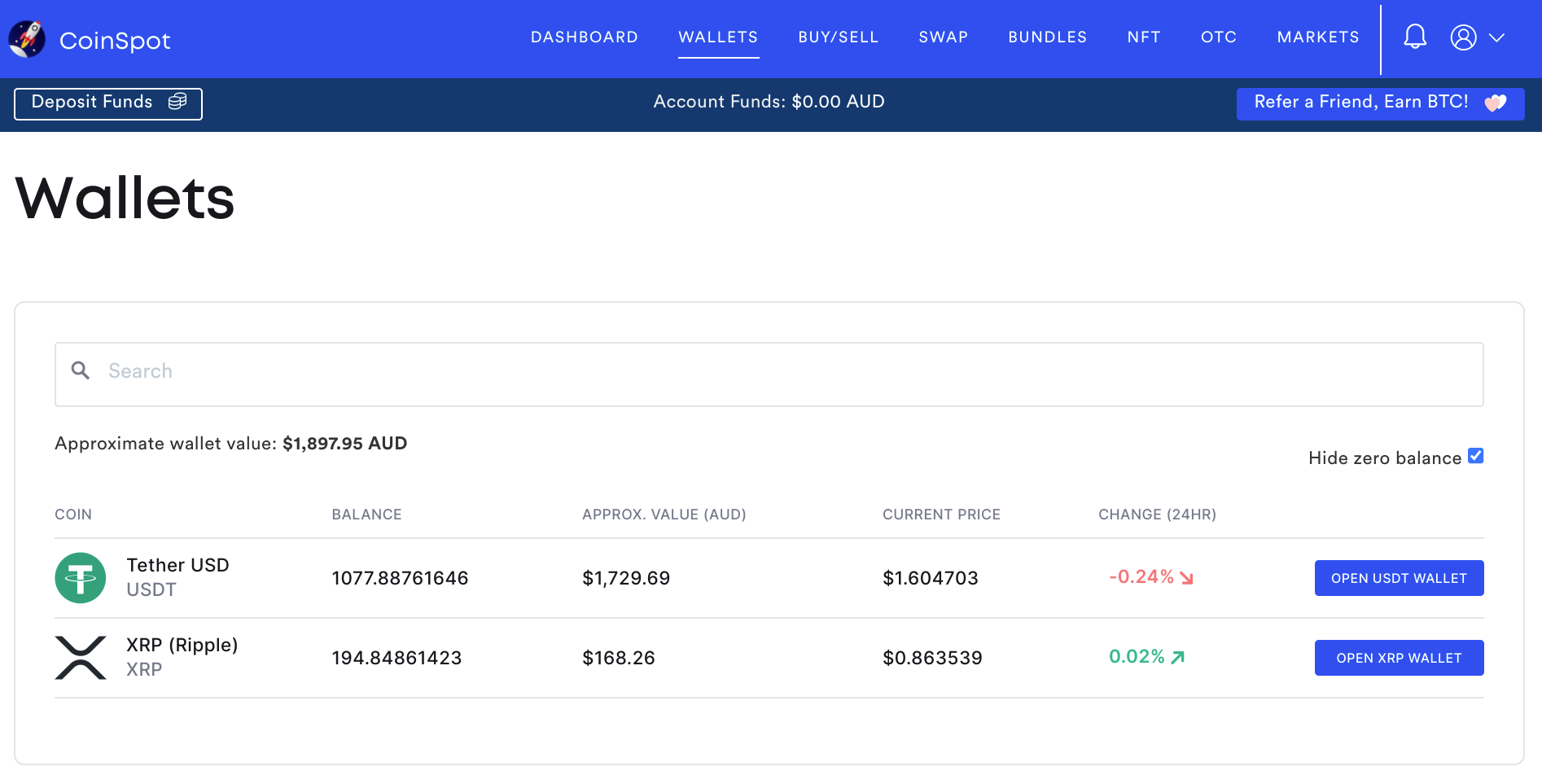Click the Tether USD coin icon
Viewport: 1542px width, 784px height.
[81, 578]
